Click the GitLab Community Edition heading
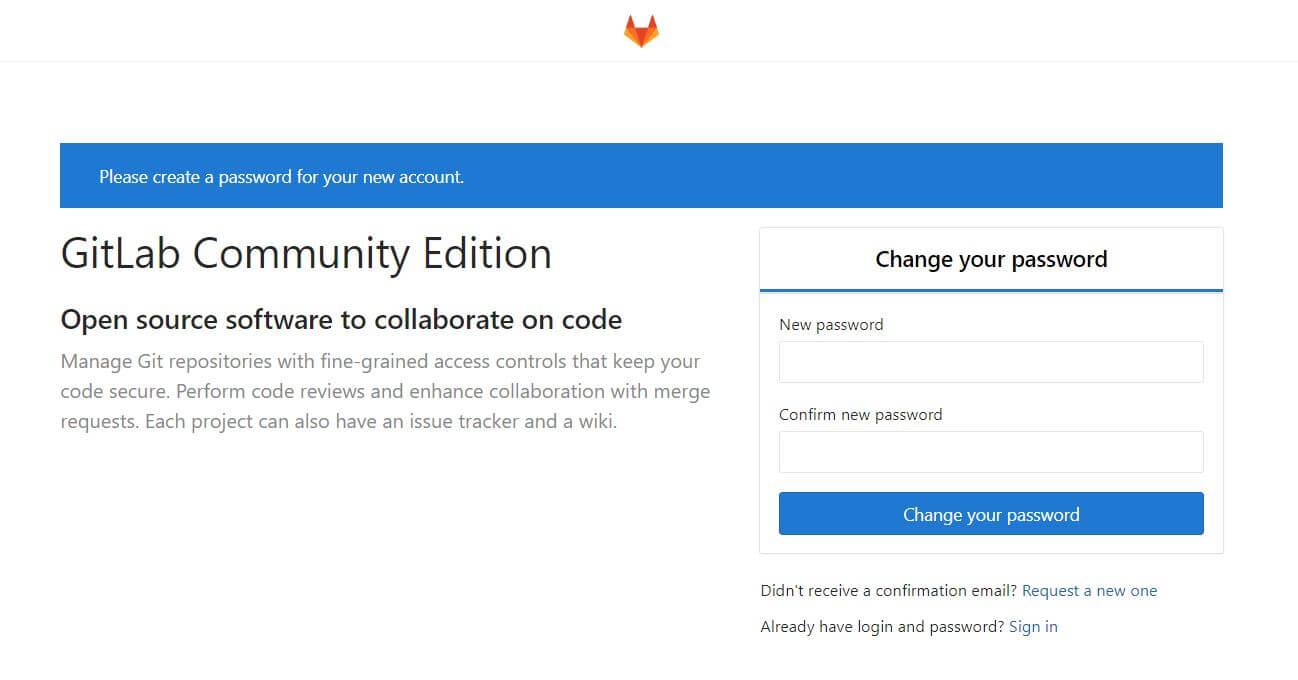The image size is (1298, 680). point(306,253)
